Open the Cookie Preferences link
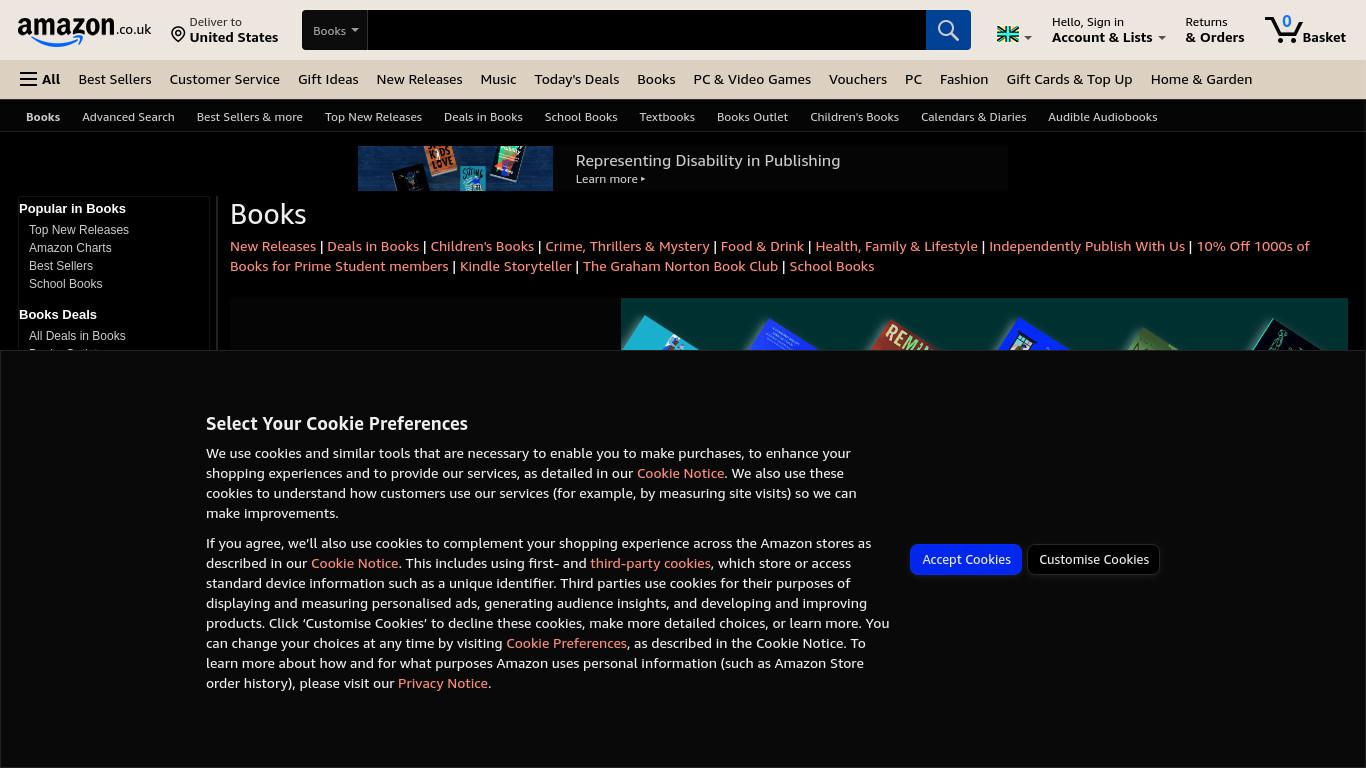This screenshot has width=1366, height=768. 566,643
